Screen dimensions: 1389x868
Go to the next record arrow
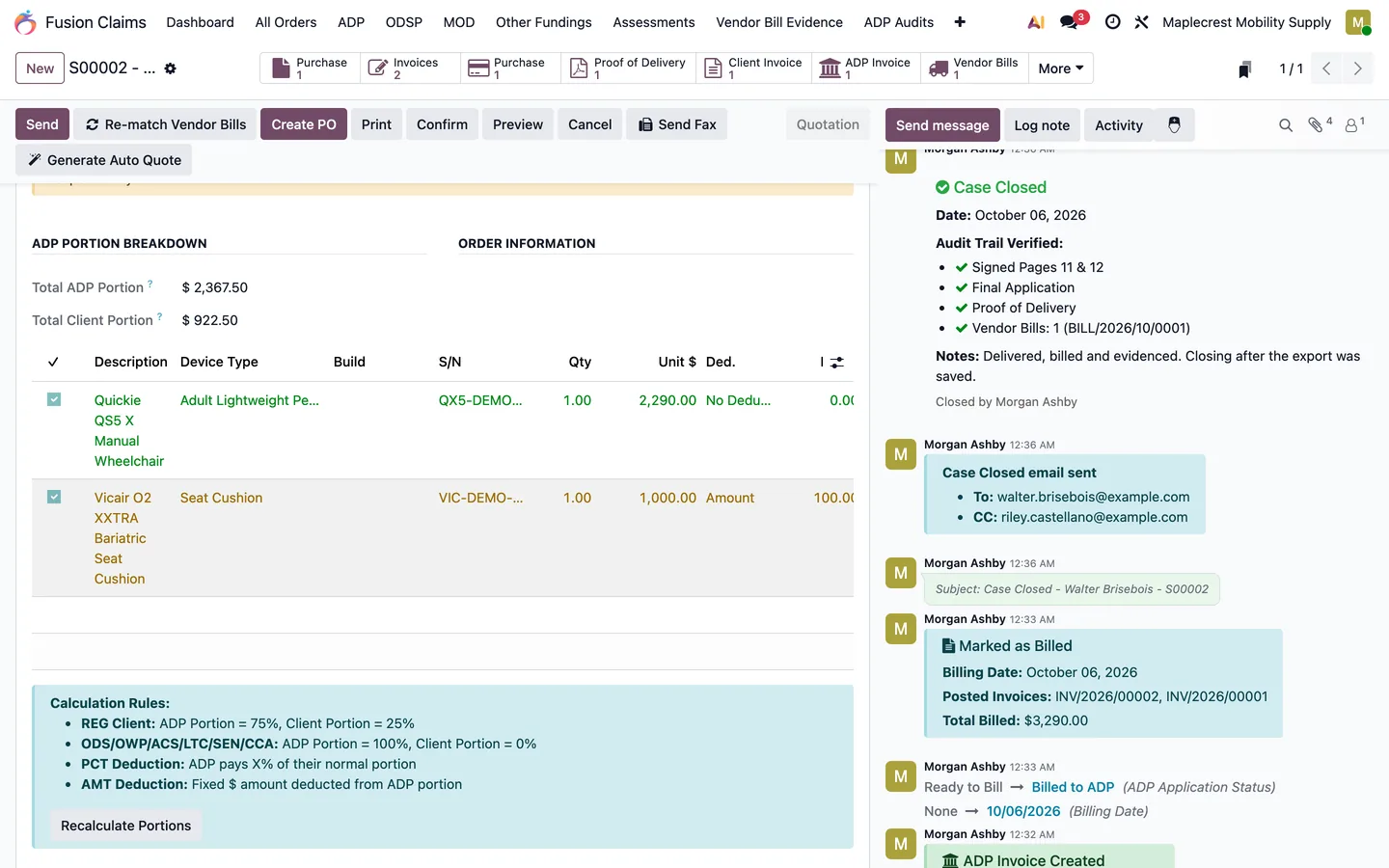[x=1357, y=68]
